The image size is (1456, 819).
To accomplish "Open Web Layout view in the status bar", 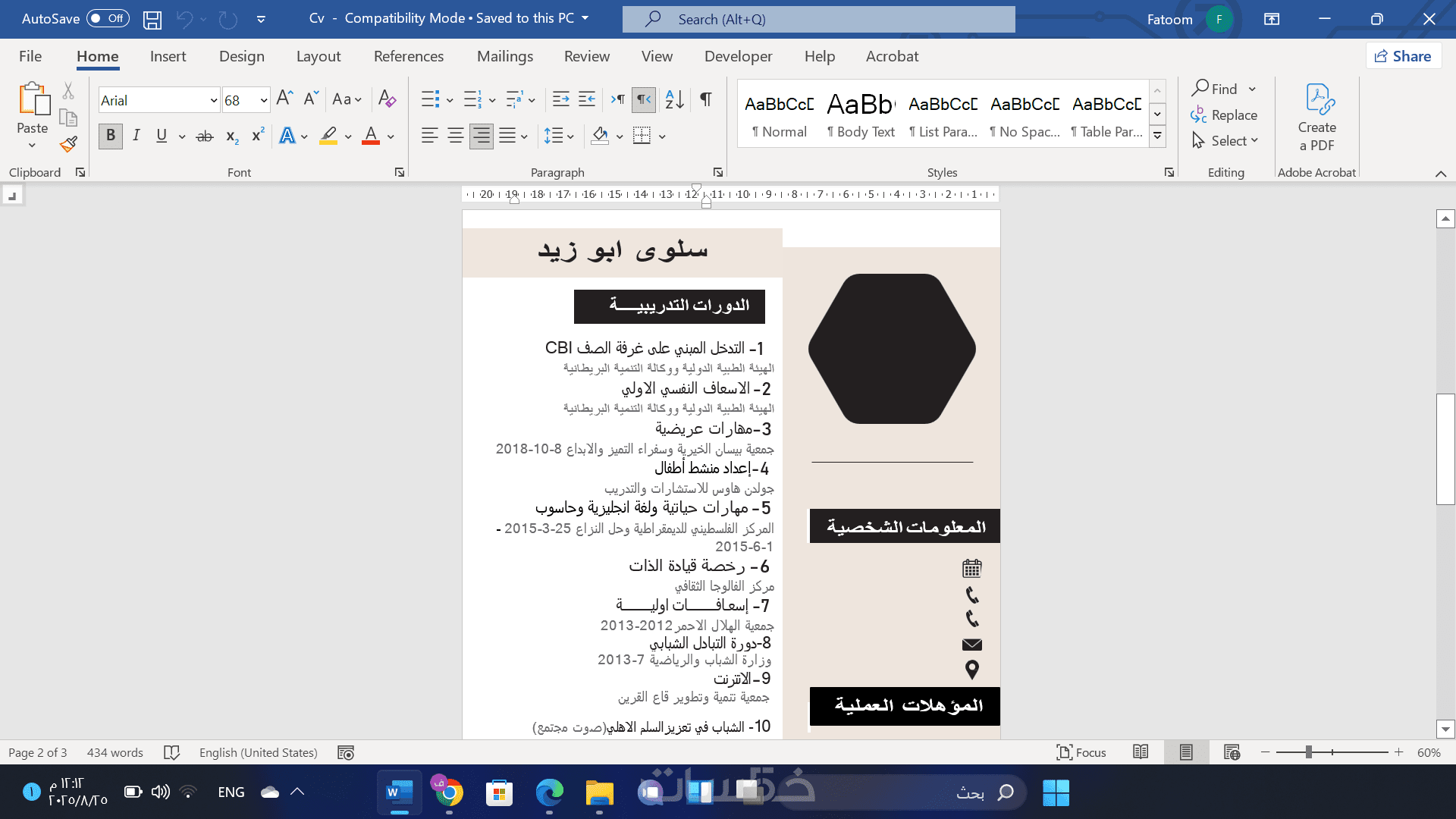I will coord(1232,752).
